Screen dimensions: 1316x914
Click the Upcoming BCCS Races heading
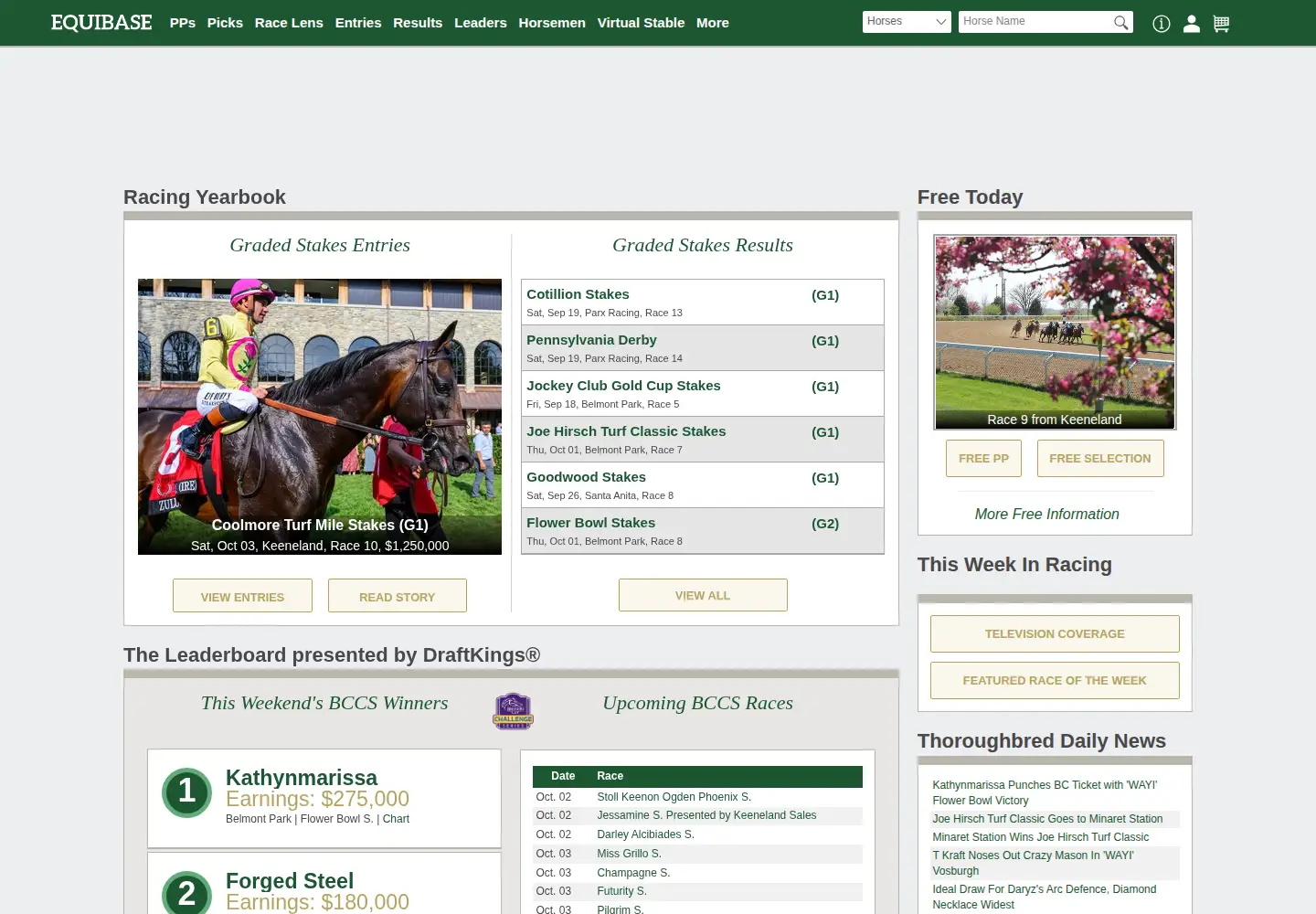click(x=697, y=703)
